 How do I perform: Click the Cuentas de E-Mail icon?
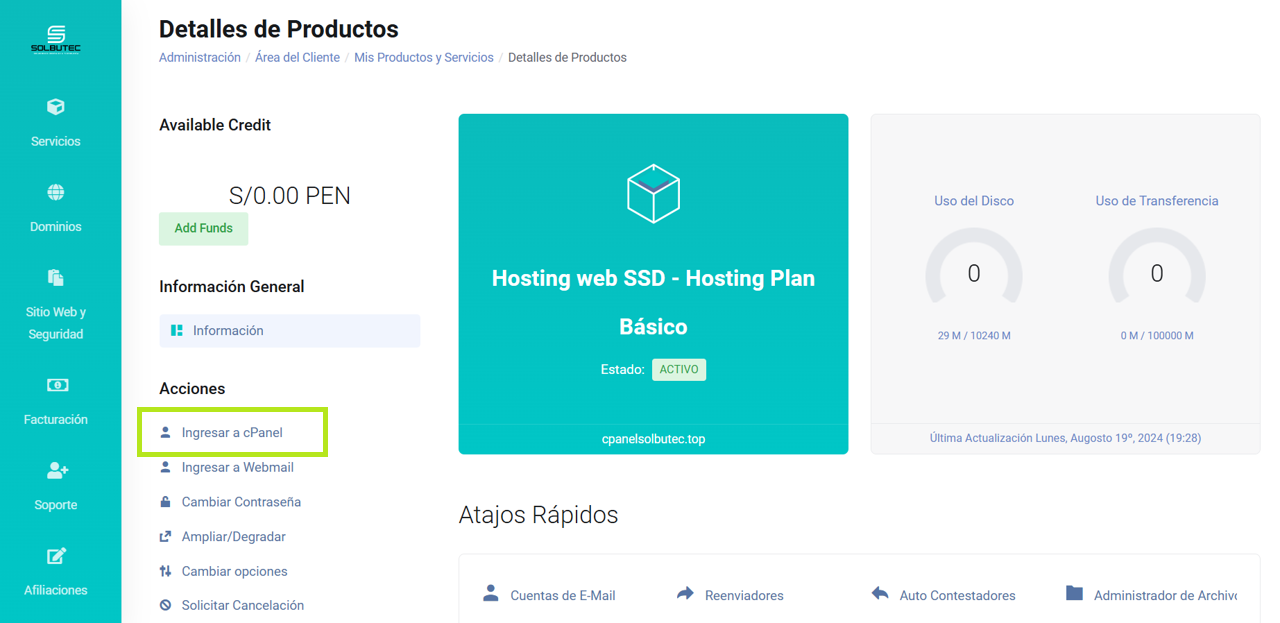coord(490,593)
